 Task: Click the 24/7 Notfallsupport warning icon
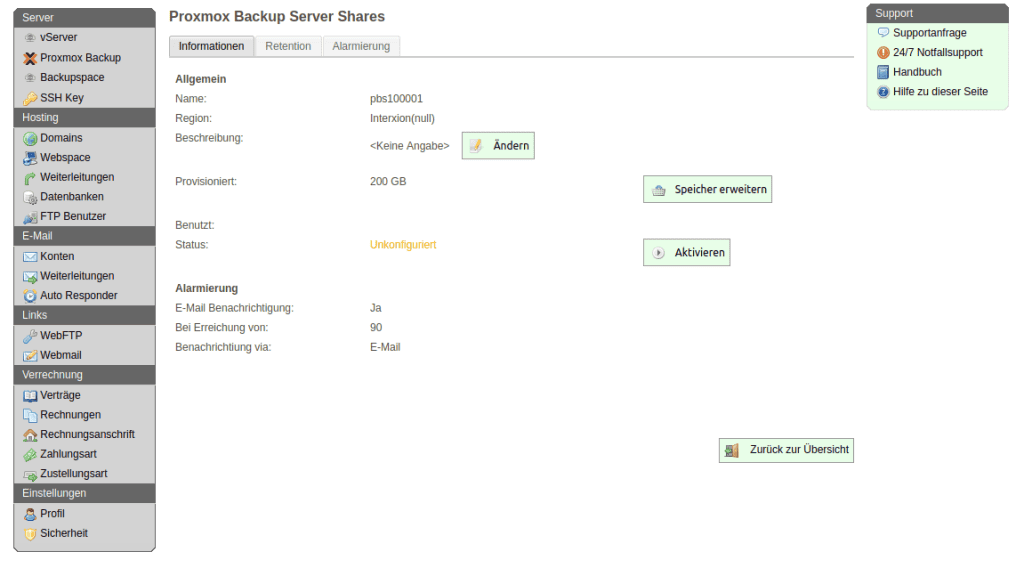(x=883, y=52)
